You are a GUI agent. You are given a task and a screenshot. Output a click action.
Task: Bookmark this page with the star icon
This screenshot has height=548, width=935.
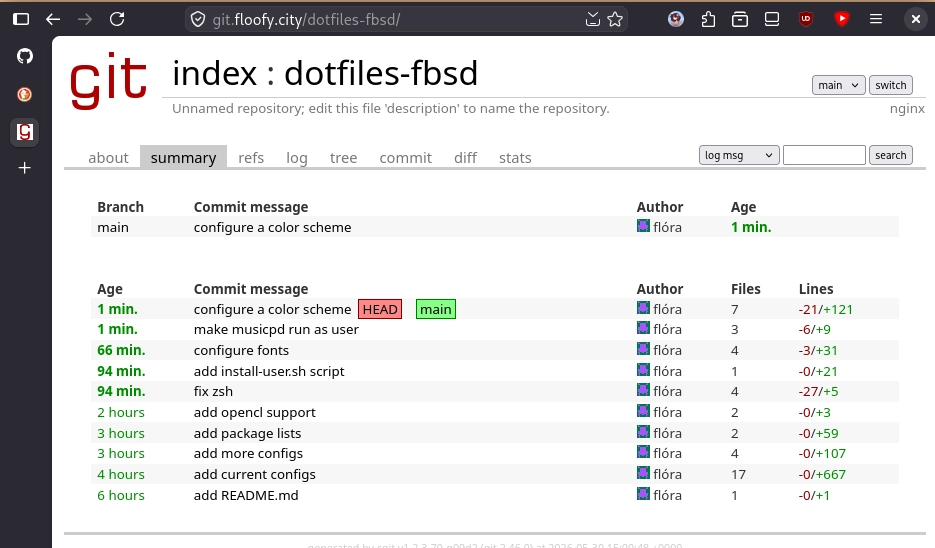tap(615, 19)
